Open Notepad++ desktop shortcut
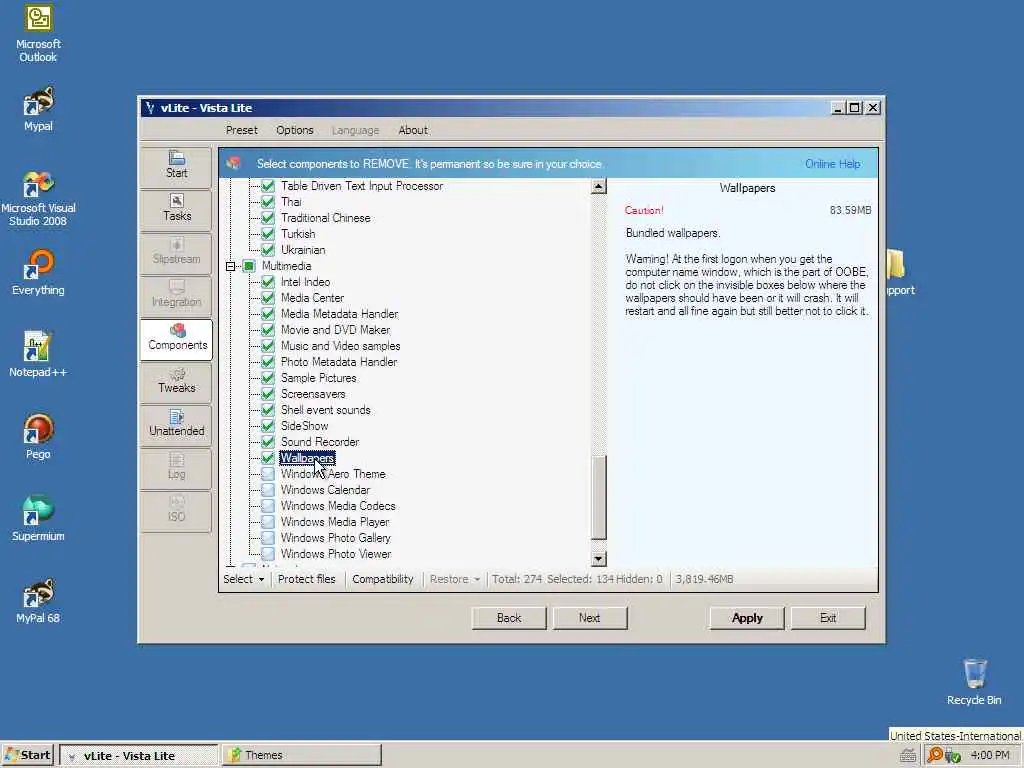 click(38, 355)
